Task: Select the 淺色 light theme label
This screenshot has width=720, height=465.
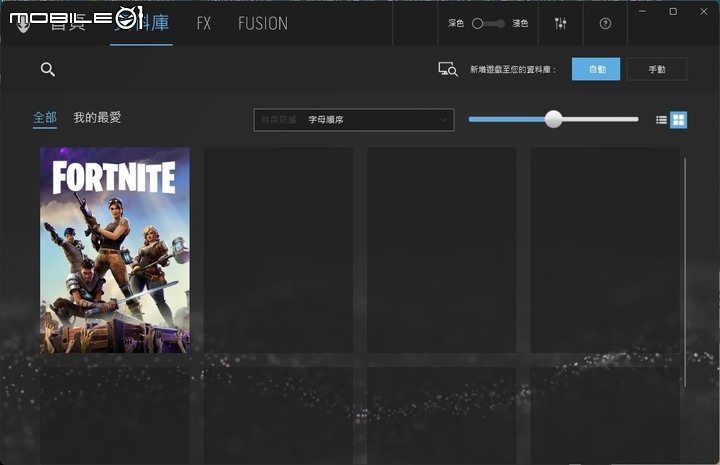Action: pyautogui.click(x=520, y=23)
